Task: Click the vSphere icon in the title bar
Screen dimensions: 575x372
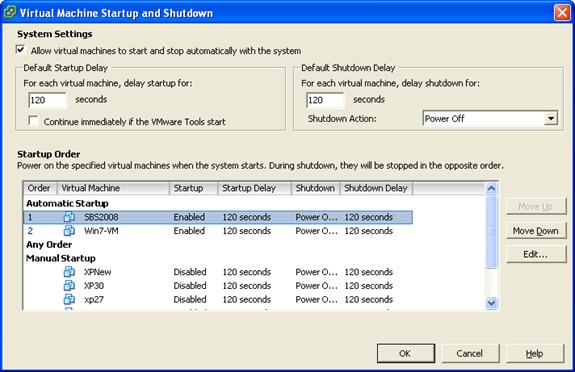Action: pos(10,12)
